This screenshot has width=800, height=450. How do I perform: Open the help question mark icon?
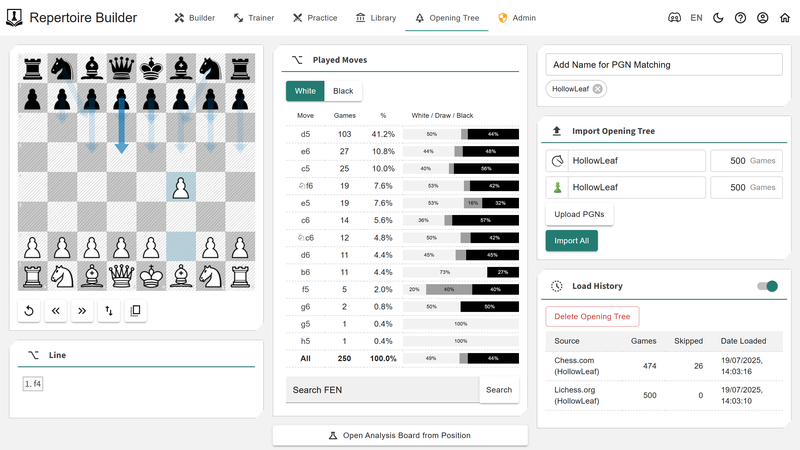(740, 18)
